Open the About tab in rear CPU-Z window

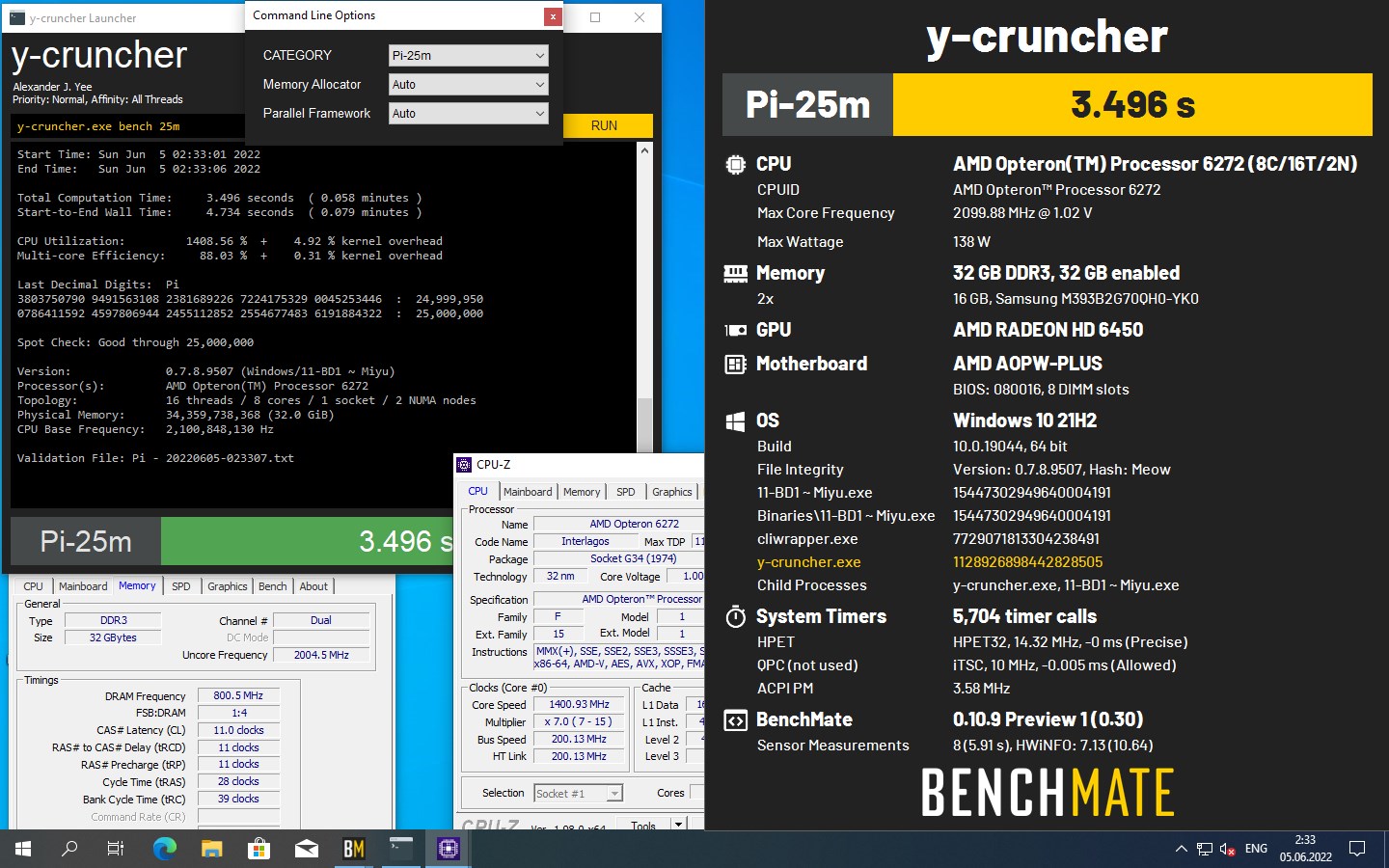313,586
